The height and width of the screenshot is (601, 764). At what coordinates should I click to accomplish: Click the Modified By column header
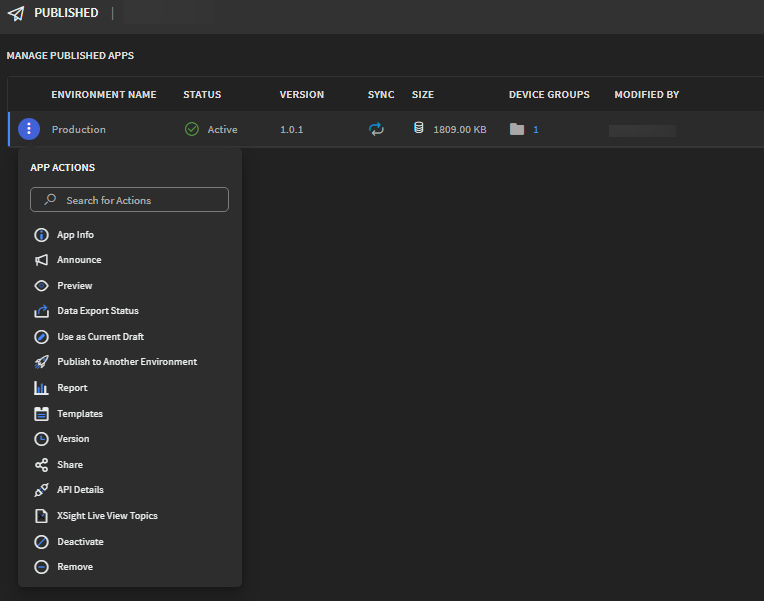(647, 95)
